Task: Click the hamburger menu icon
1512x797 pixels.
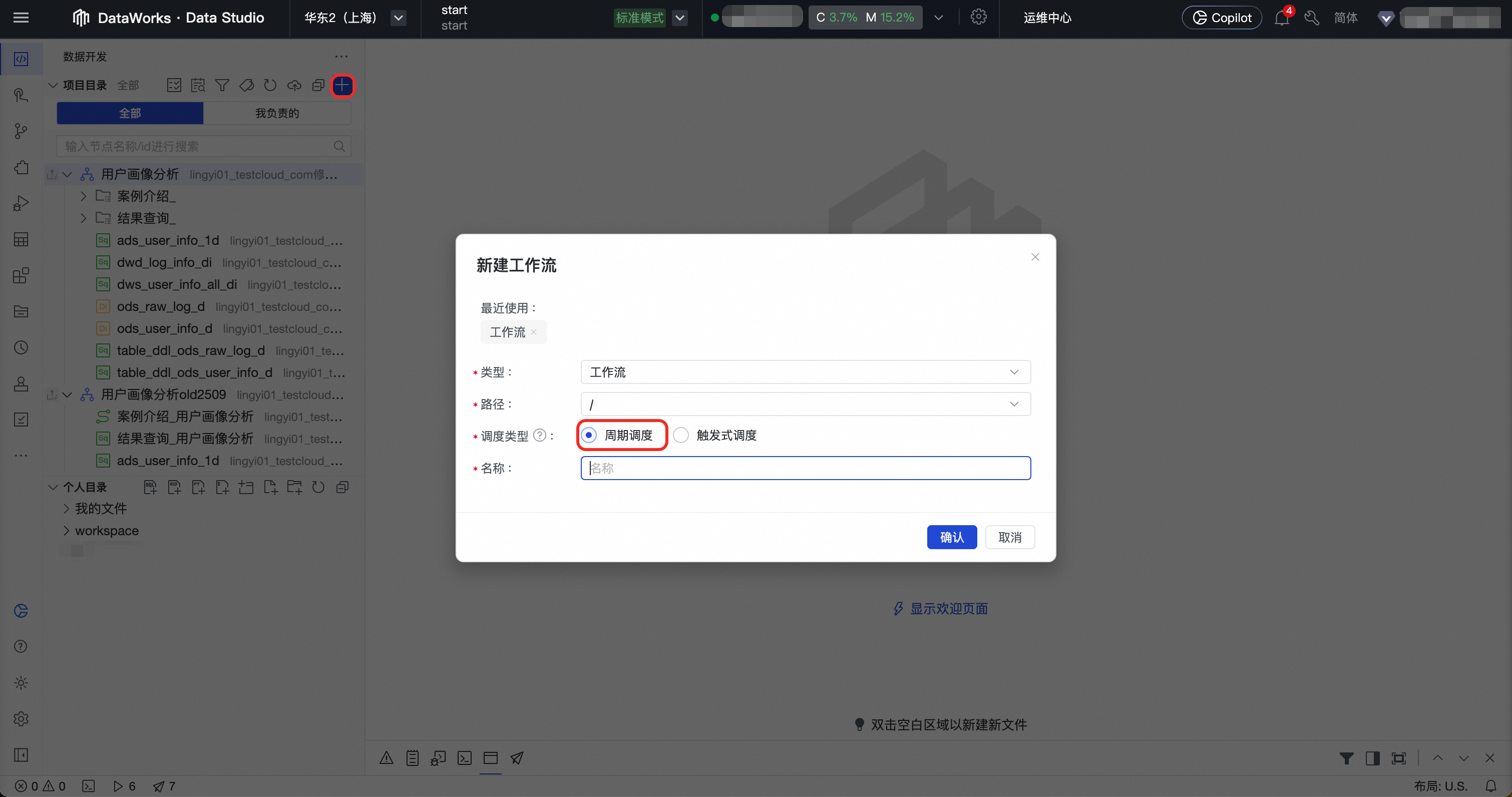Action: click(x=21, y=18)
